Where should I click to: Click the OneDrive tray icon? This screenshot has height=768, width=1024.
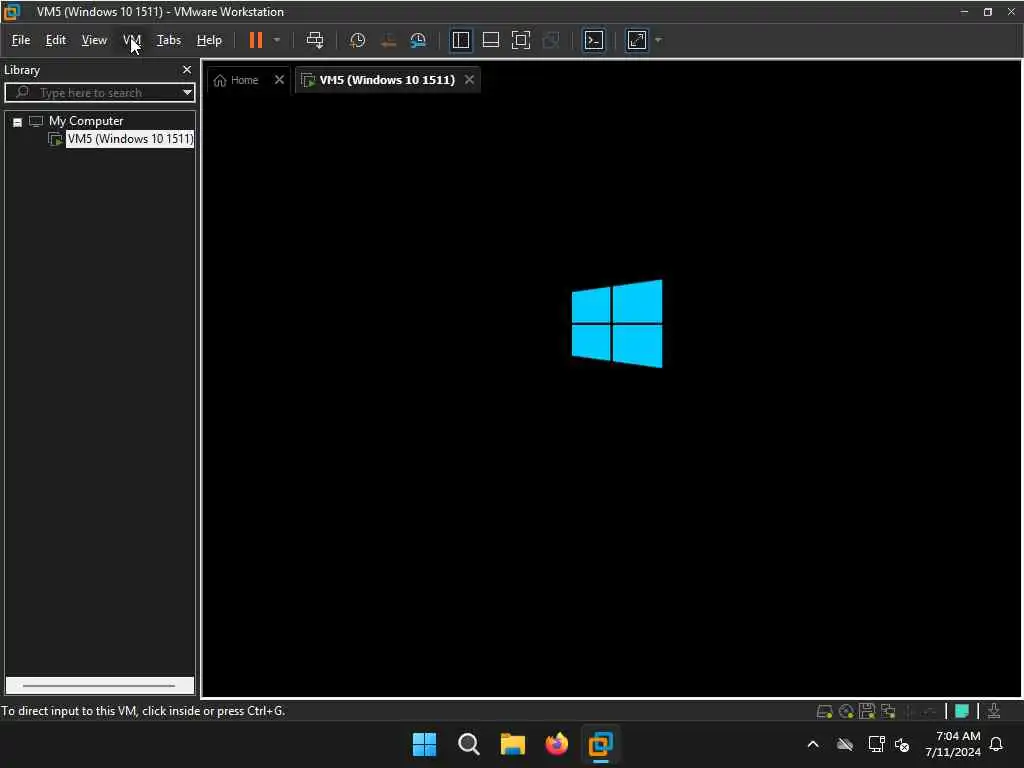coord(845,744)
